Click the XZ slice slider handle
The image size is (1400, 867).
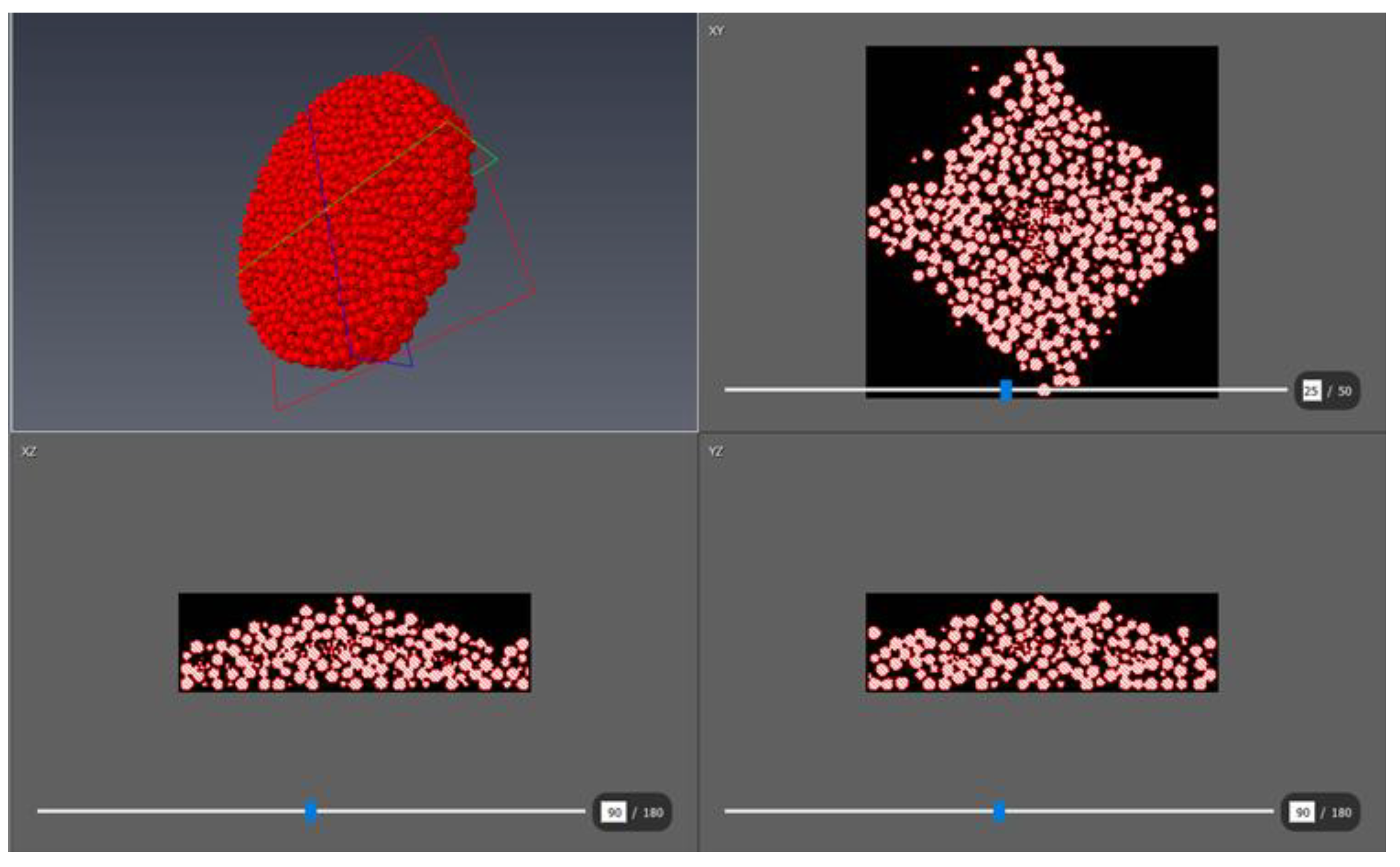click(311, 812)
